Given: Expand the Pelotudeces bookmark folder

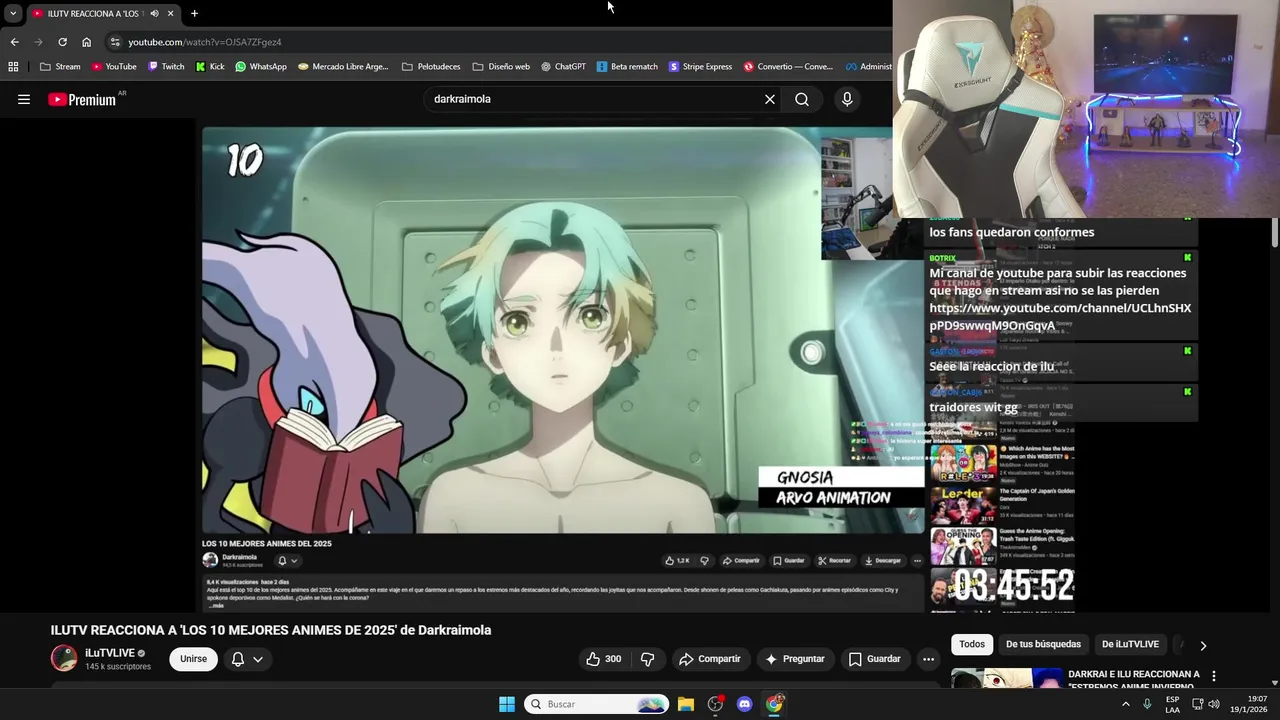Looking at the screenshot, I should [431, 67].
